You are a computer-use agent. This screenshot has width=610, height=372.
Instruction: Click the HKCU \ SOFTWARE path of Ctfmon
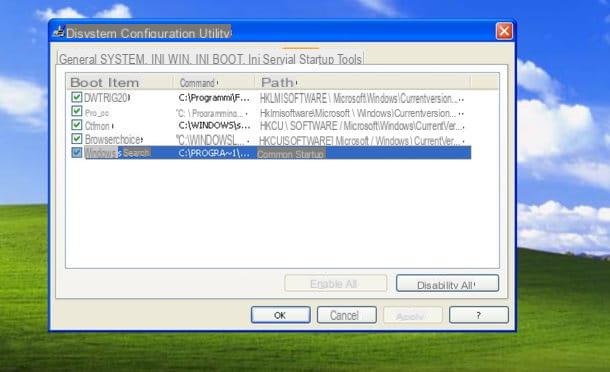pos(362,126)
